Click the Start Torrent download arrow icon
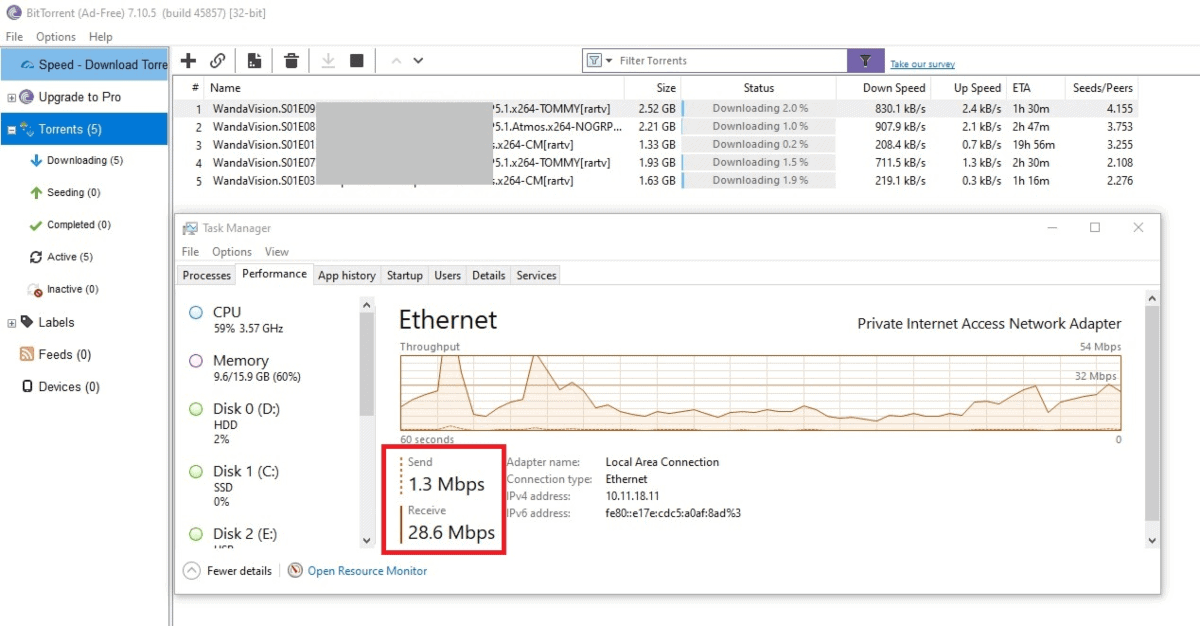 coord(328,61)
